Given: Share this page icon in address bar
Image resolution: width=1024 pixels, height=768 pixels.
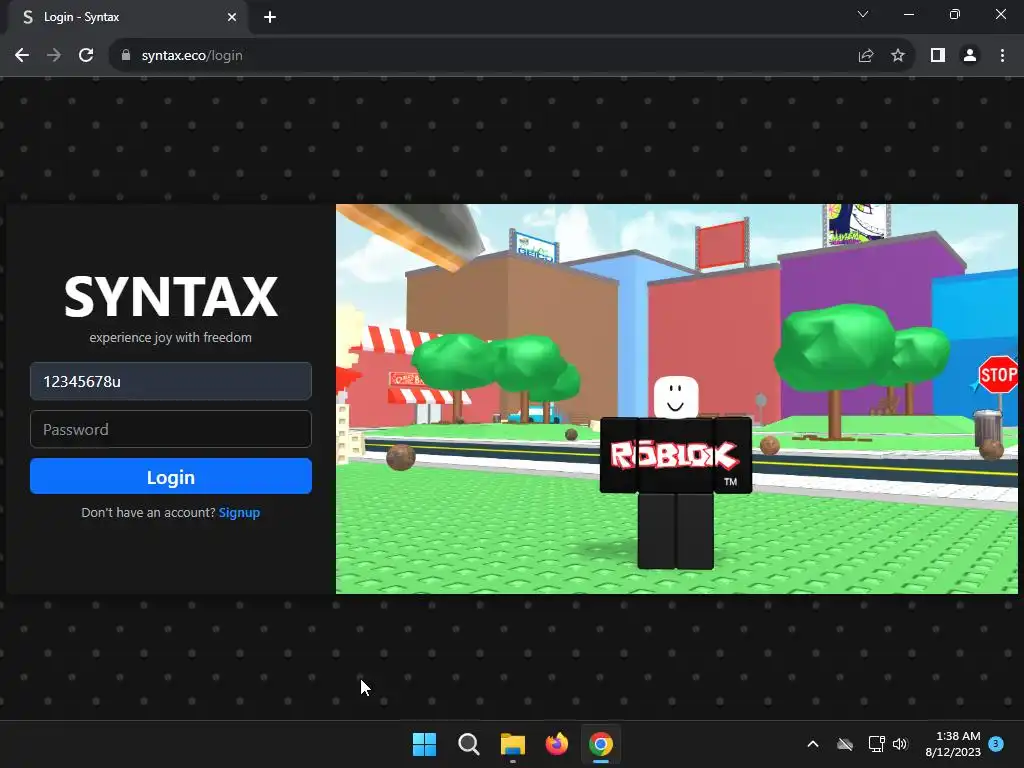Looking at the screenshot, I should tap(866, 56).
